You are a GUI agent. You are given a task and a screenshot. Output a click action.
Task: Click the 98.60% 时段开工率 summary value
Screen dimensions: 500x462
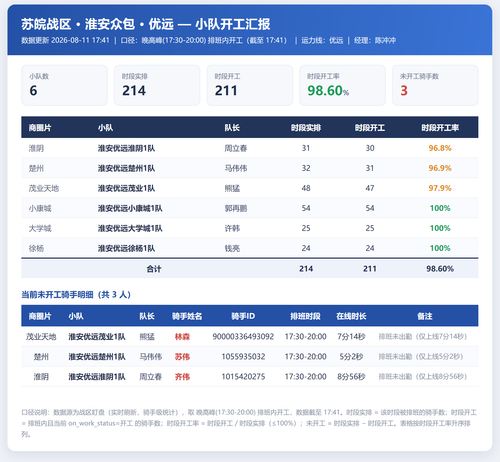[x=328, y=91]
